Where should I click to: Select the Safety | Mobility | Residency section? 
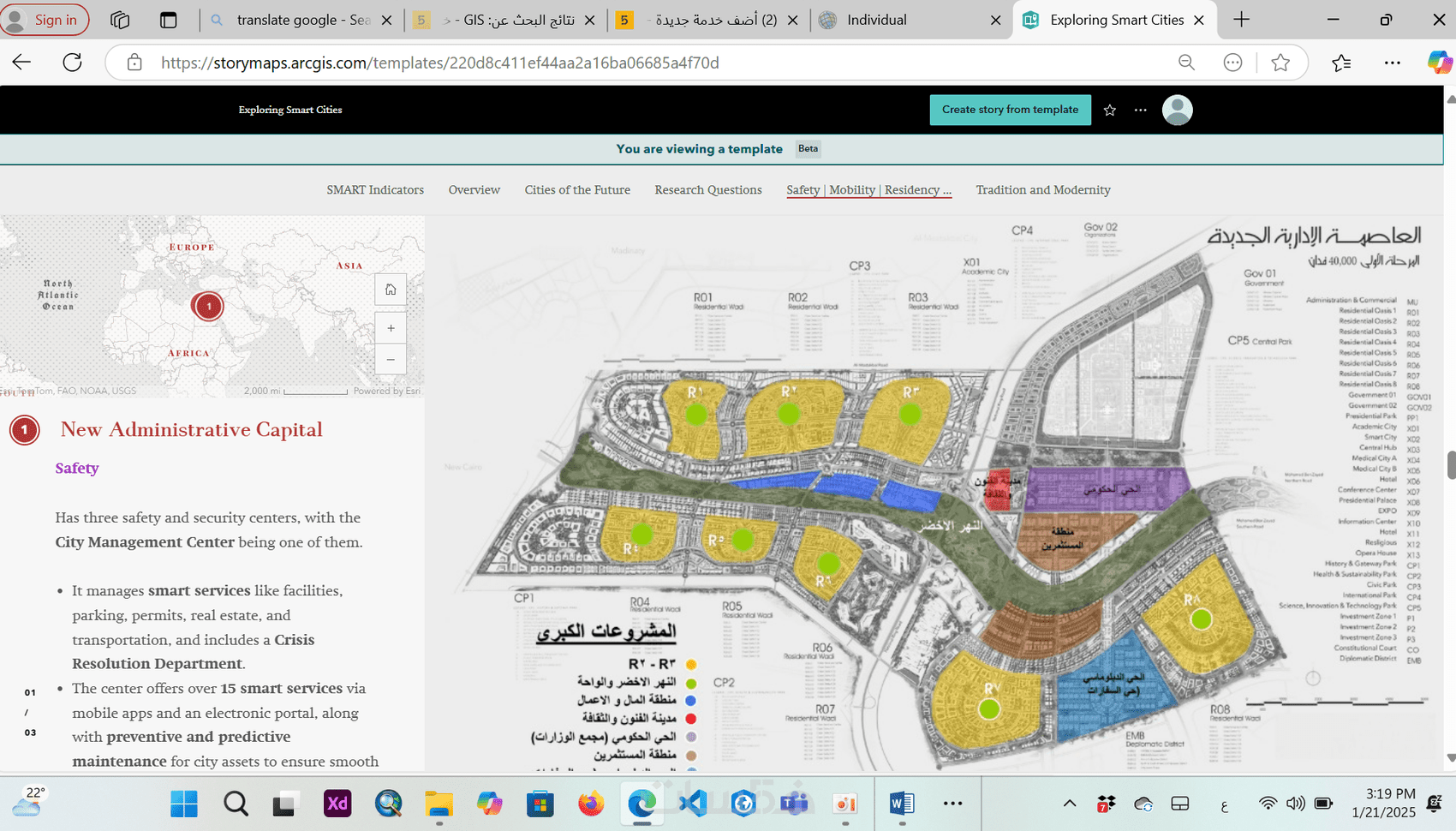tap(869, 190)
